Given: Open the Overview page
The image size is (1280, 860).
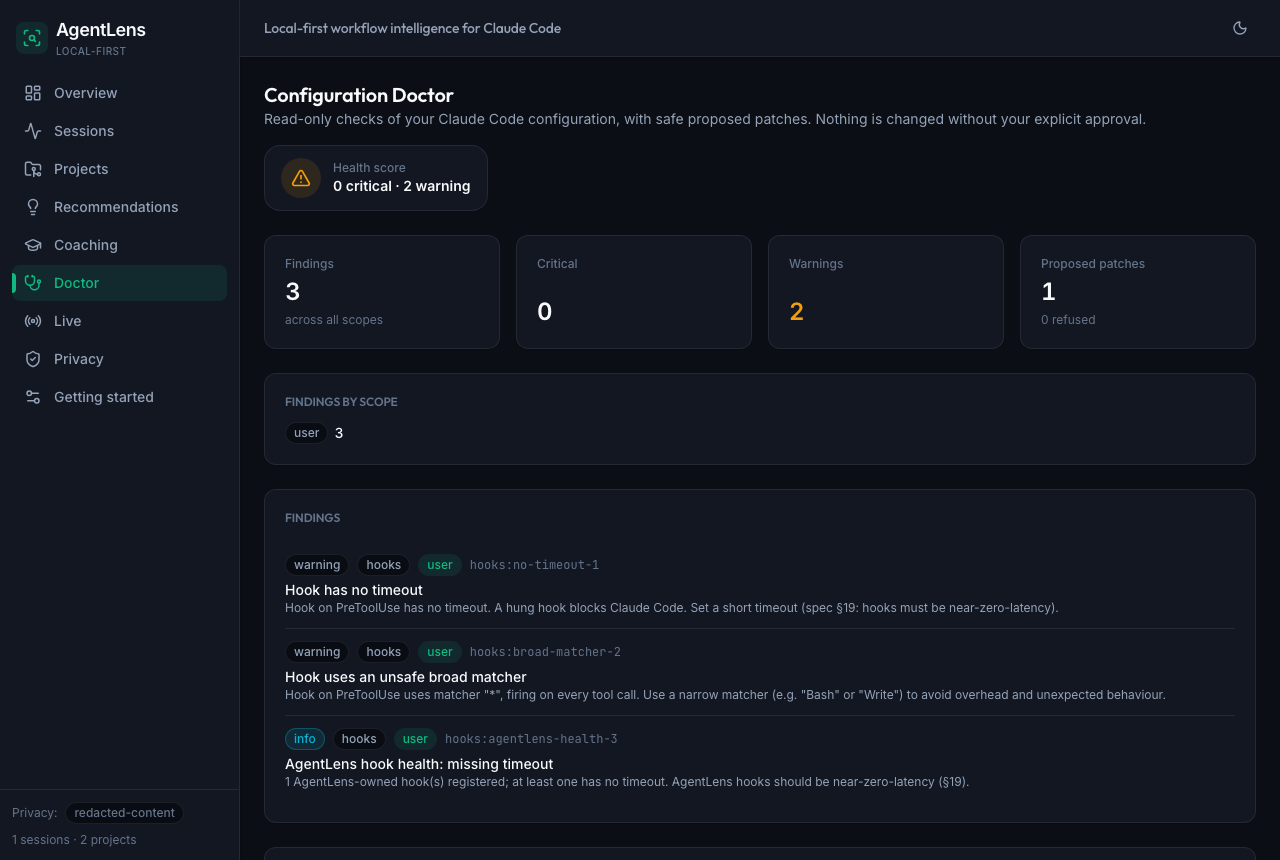Looking at the screenshot, I should tap(120, 93).
